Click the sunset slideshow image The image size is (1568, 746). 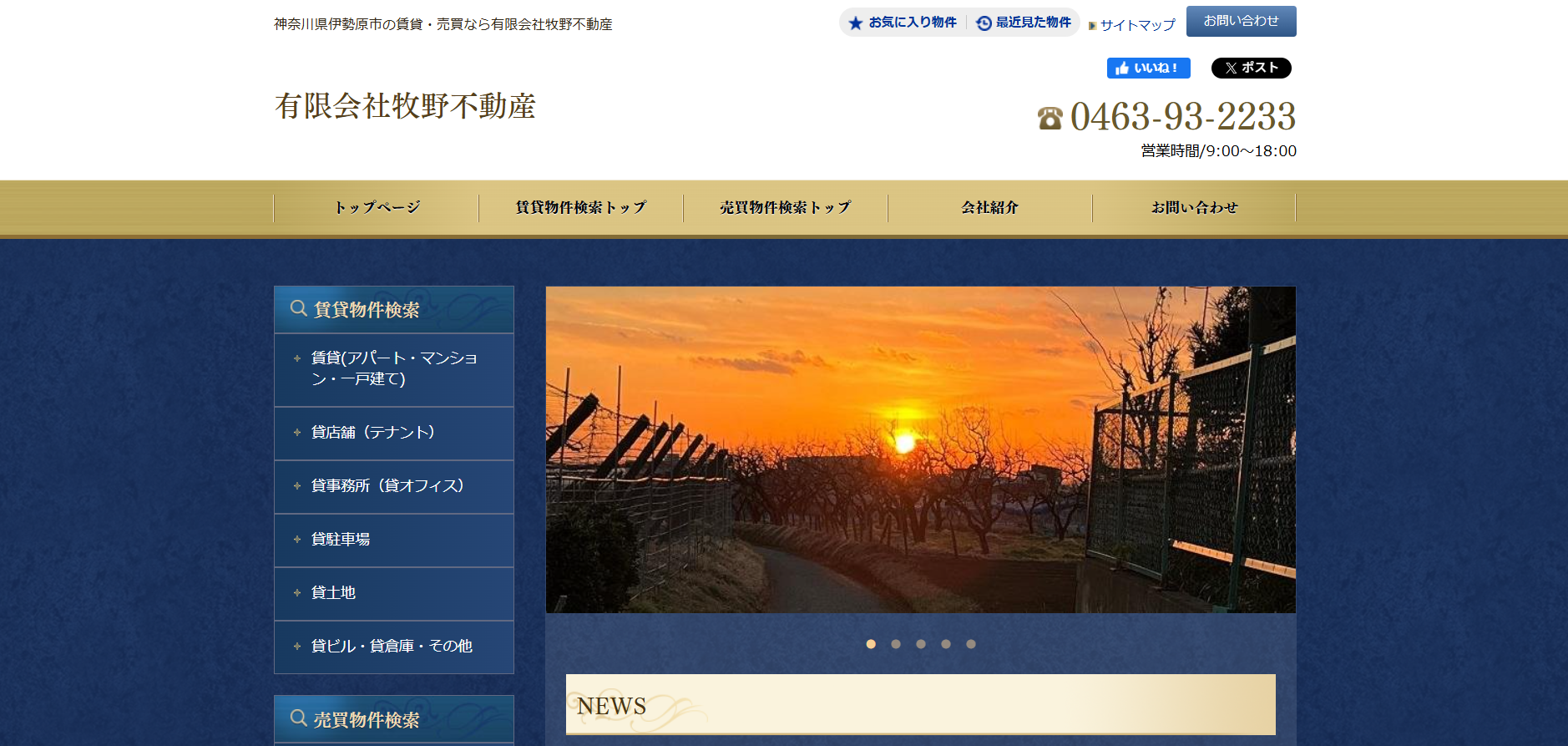coord(921,449)
